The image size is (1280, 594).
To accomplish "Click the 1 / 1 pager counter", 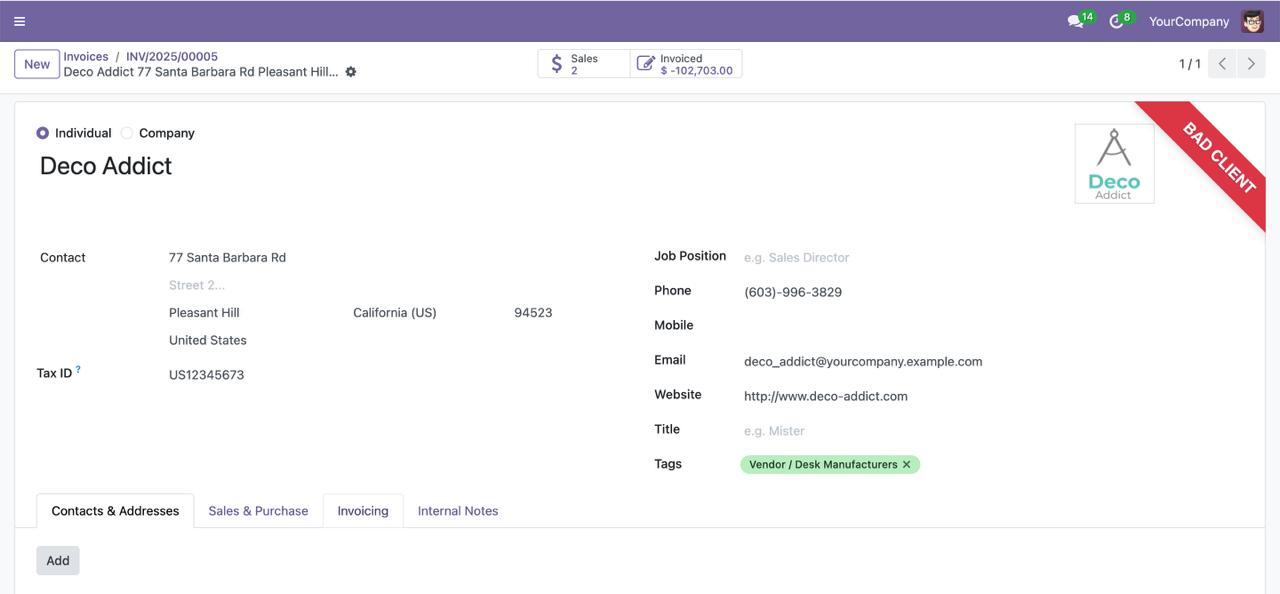I will point(1189,64).
